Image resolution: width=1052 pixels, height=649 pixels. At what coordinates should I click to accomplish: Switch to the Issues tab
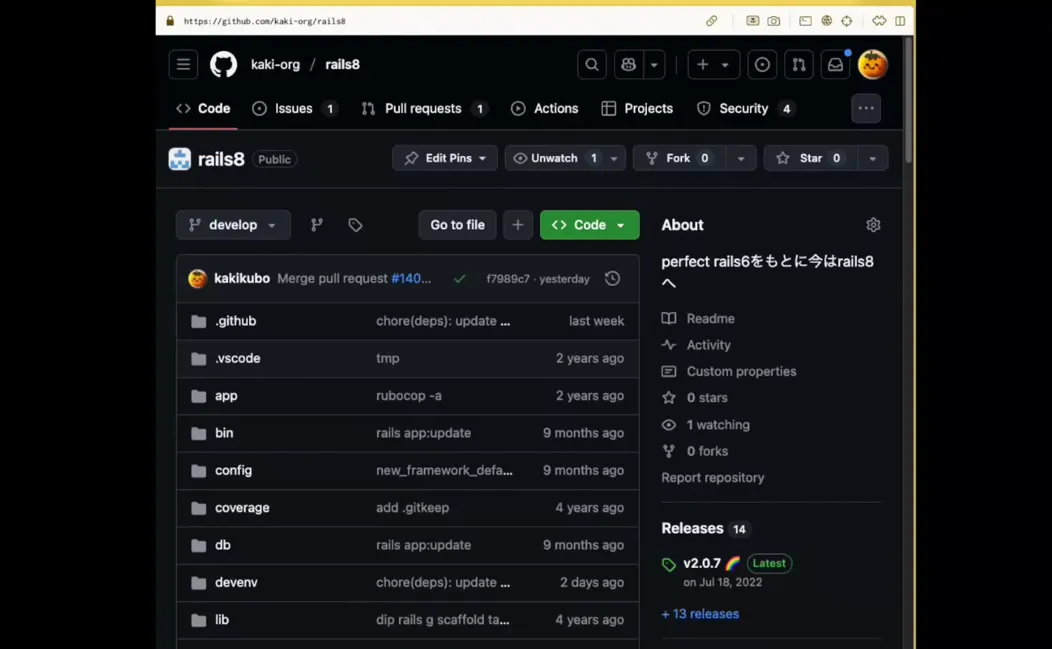click(x=295, y=109)
